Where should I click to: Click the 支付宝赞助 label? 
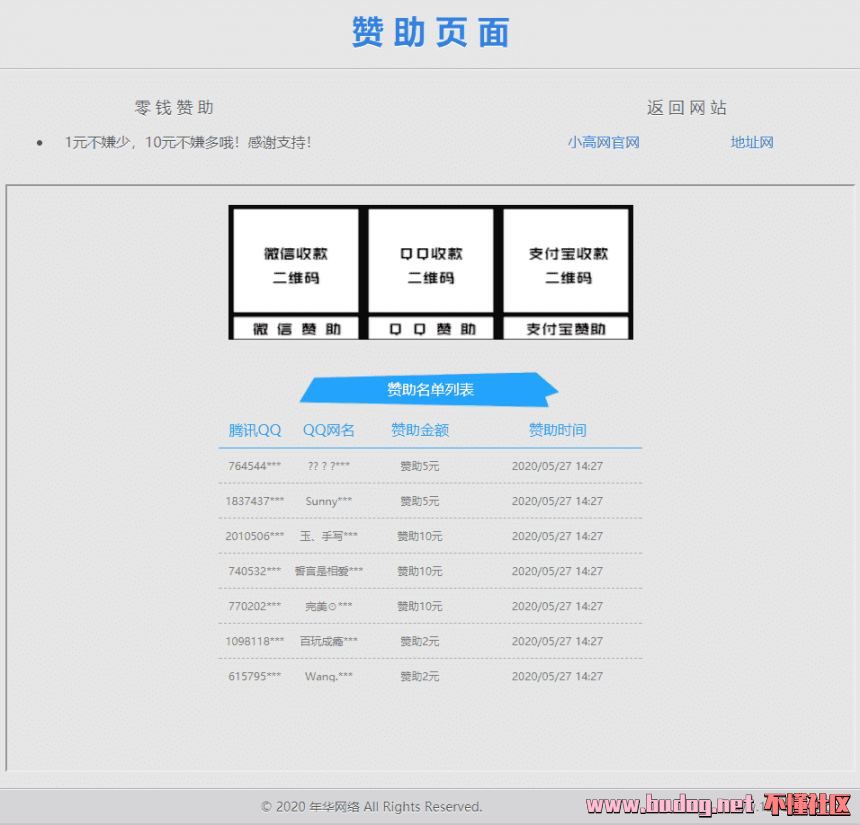point(566,329)
